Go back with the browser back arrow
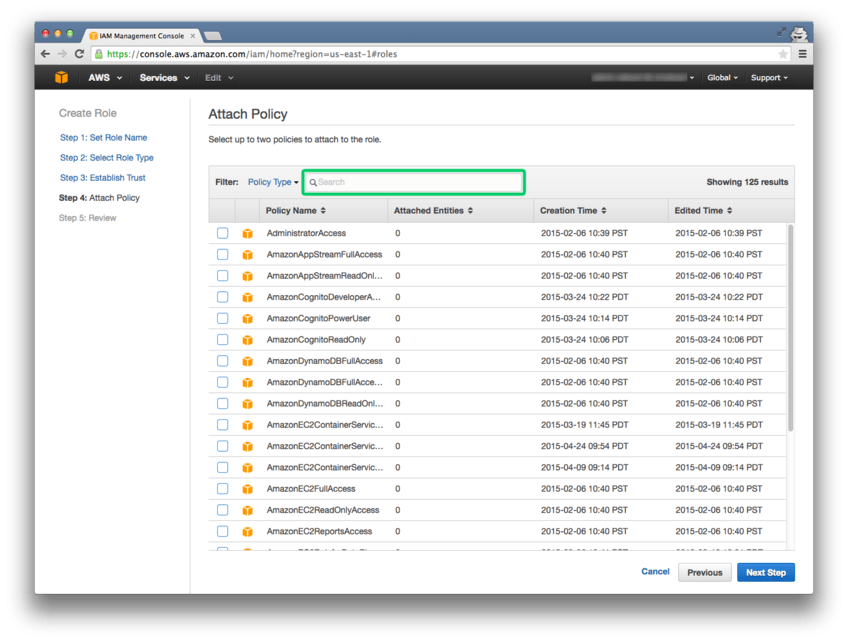Viewport: 848px width, 642px height. click(45, 54)
